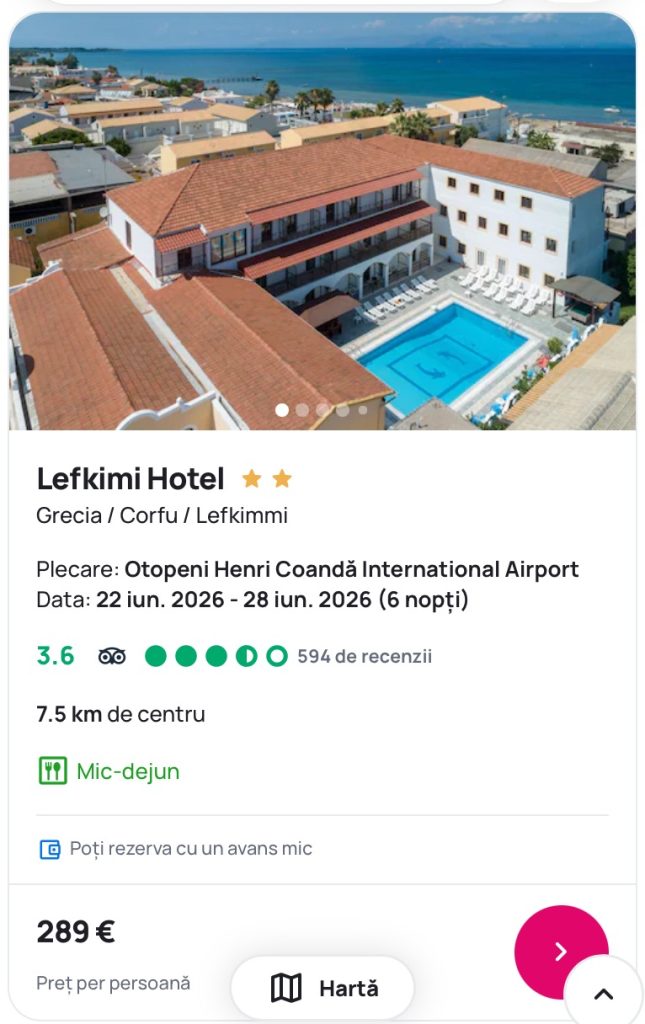Select the fourth carousel dot indicator
Viewport: 645px width, 1024px height.
343,410
